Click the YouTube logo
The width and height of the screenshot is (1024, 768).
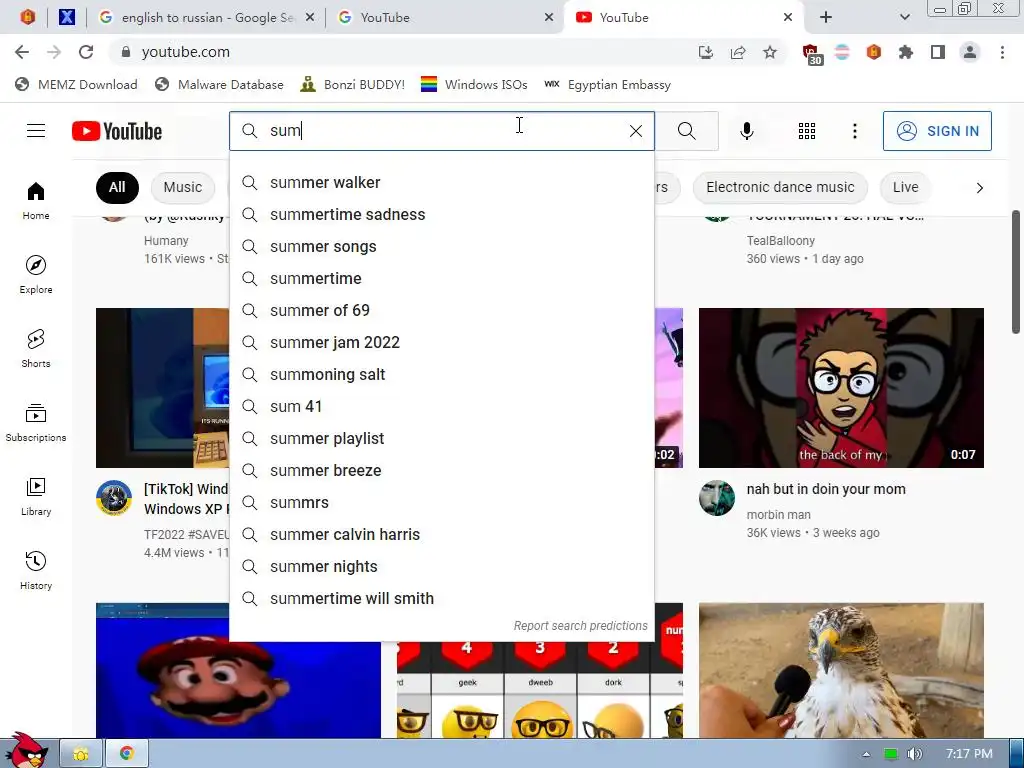(x=117, y=131)
